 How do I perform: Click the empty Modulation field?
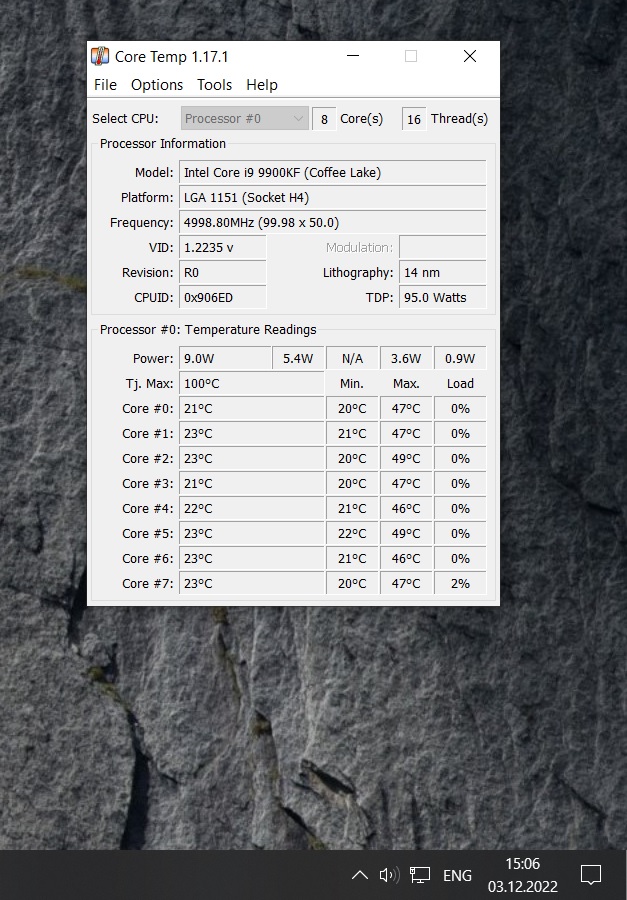[x=443, y=247]
